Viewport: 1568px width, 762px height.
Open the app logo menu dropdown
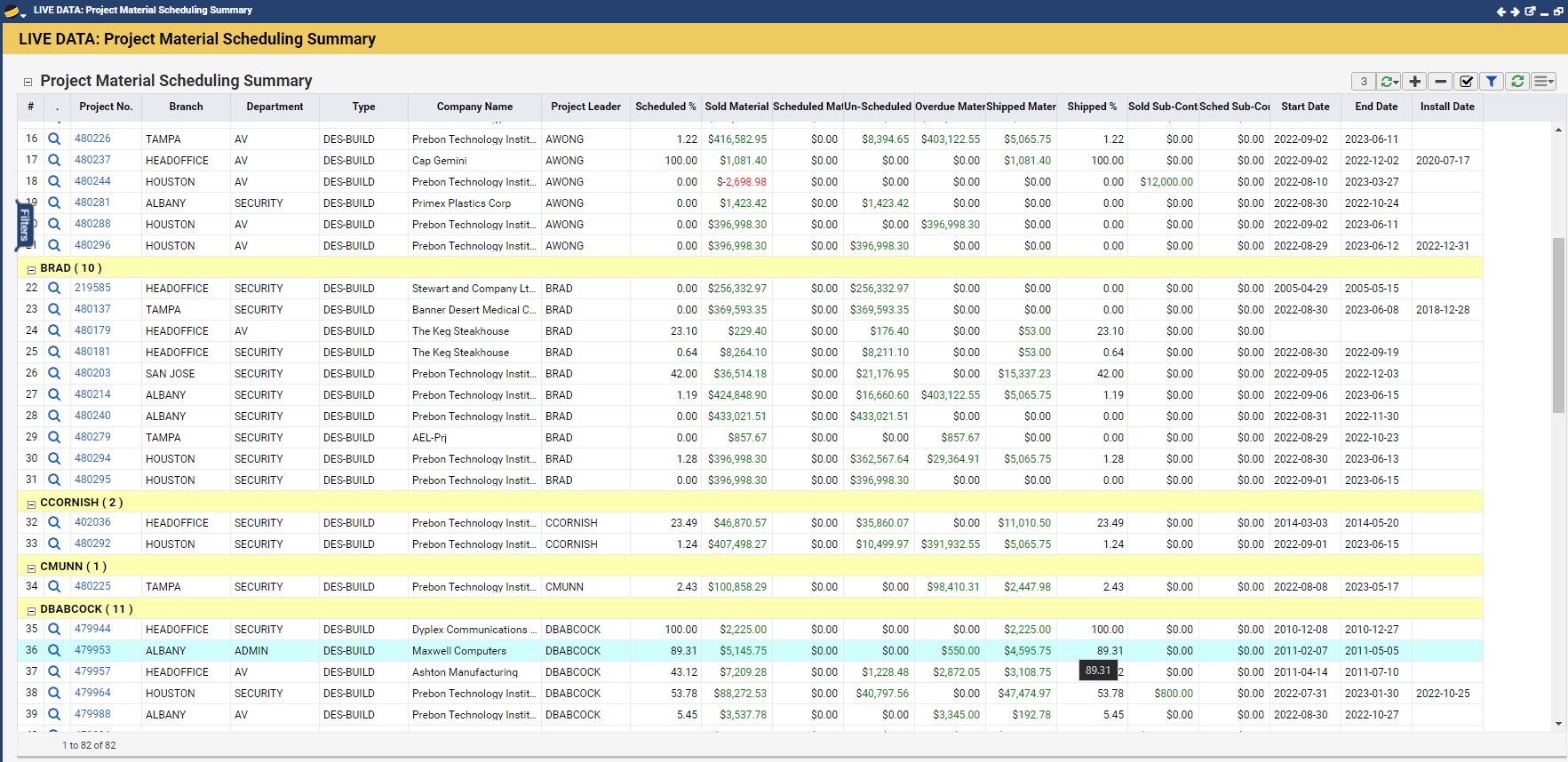point(14,12)
